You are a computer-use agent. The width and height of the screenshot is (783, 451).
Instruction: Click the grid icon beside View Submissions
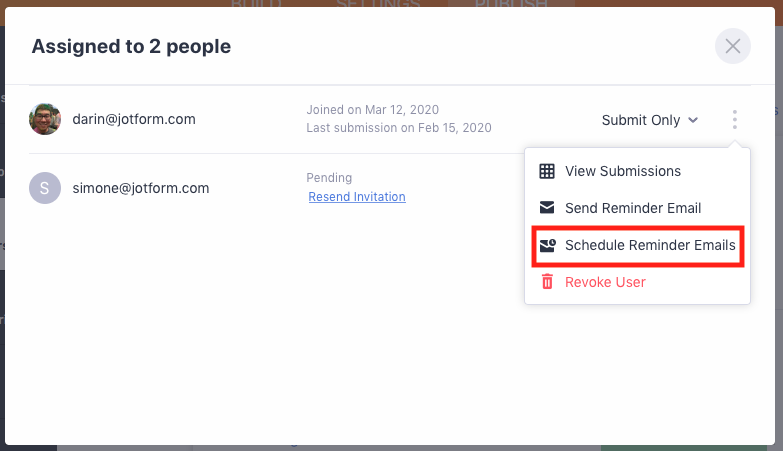click(x=547, y=171)
